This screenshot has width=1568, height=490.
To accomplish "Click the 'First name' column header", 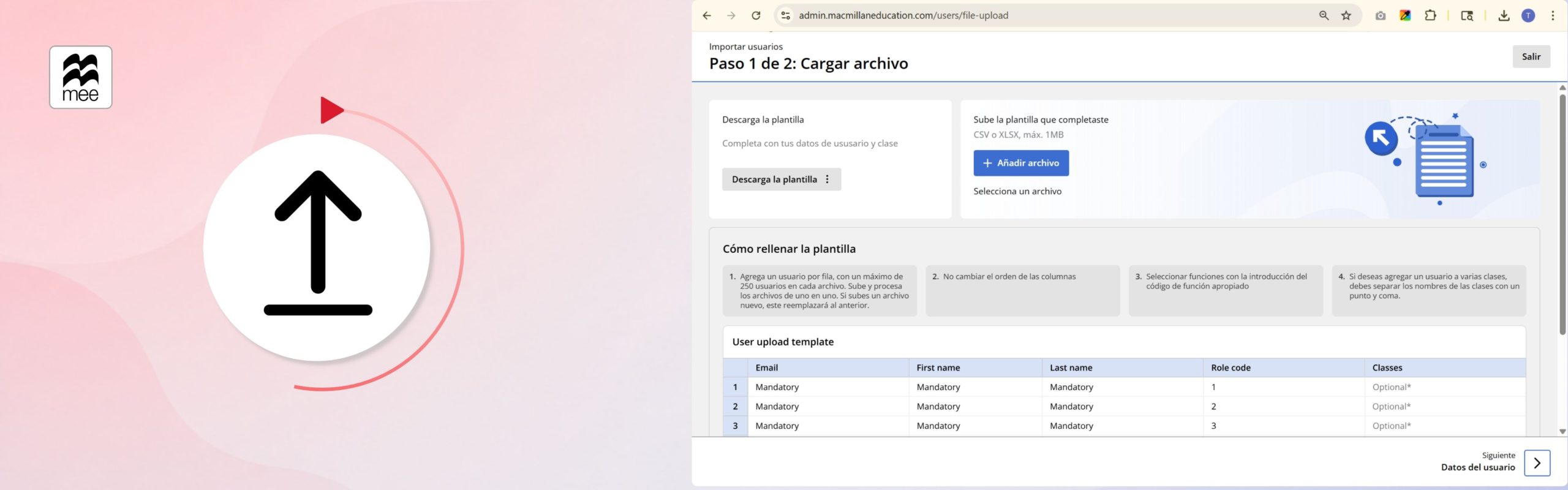I will [x=975, y=367].
